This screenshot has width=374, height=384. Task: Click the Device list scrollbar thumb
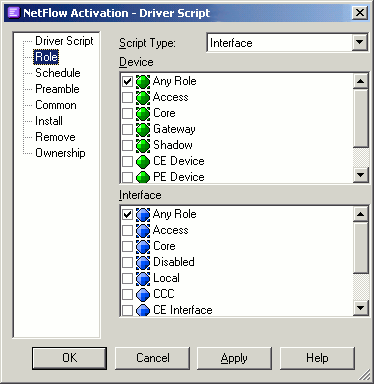tap(360, 118)
